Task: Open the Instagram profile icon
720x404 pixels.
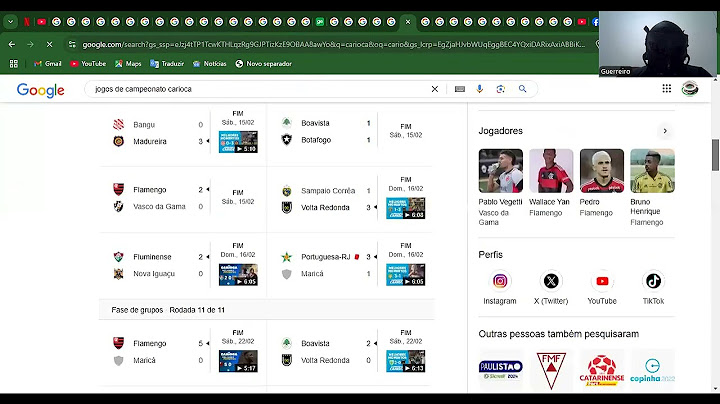Action: pyautogui.click(x=500, y=281)
